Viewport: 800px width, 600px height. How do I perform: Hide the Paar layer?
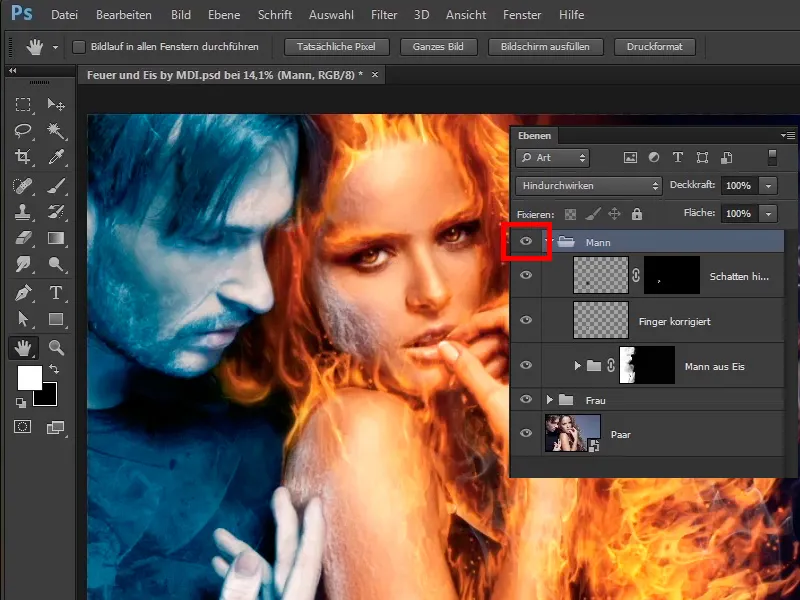[x=526, y=433]
